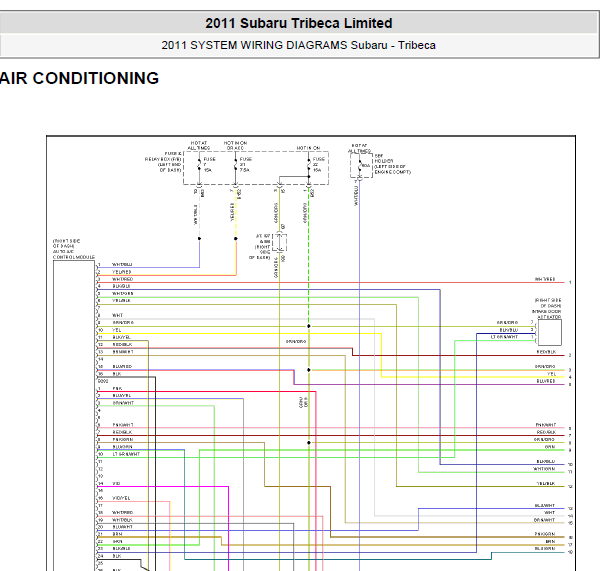Click the 'PNK' wire label at pin 1

117,388
